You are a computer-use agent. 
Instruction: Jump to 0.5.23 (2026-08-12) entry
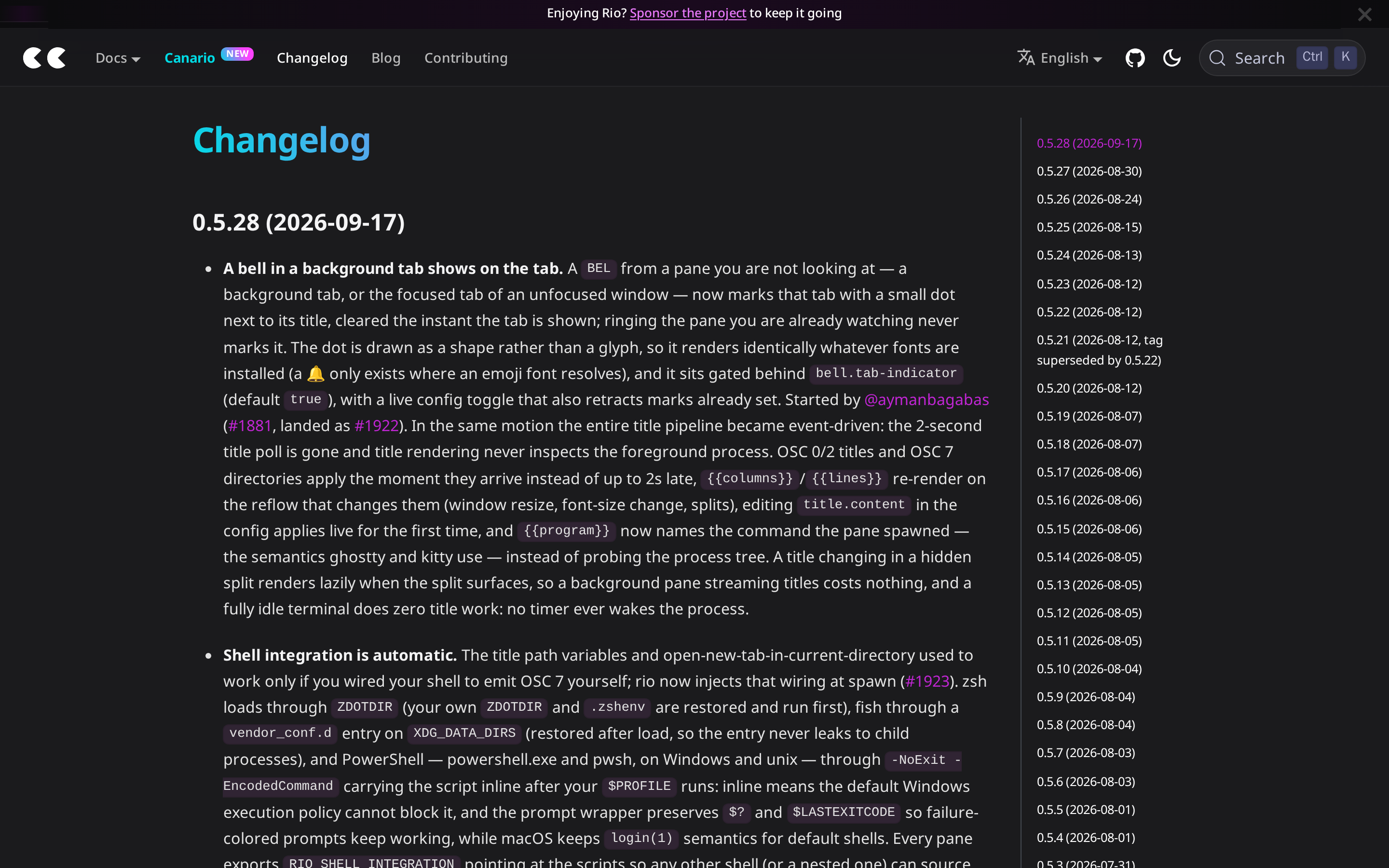pos(1089,284)
